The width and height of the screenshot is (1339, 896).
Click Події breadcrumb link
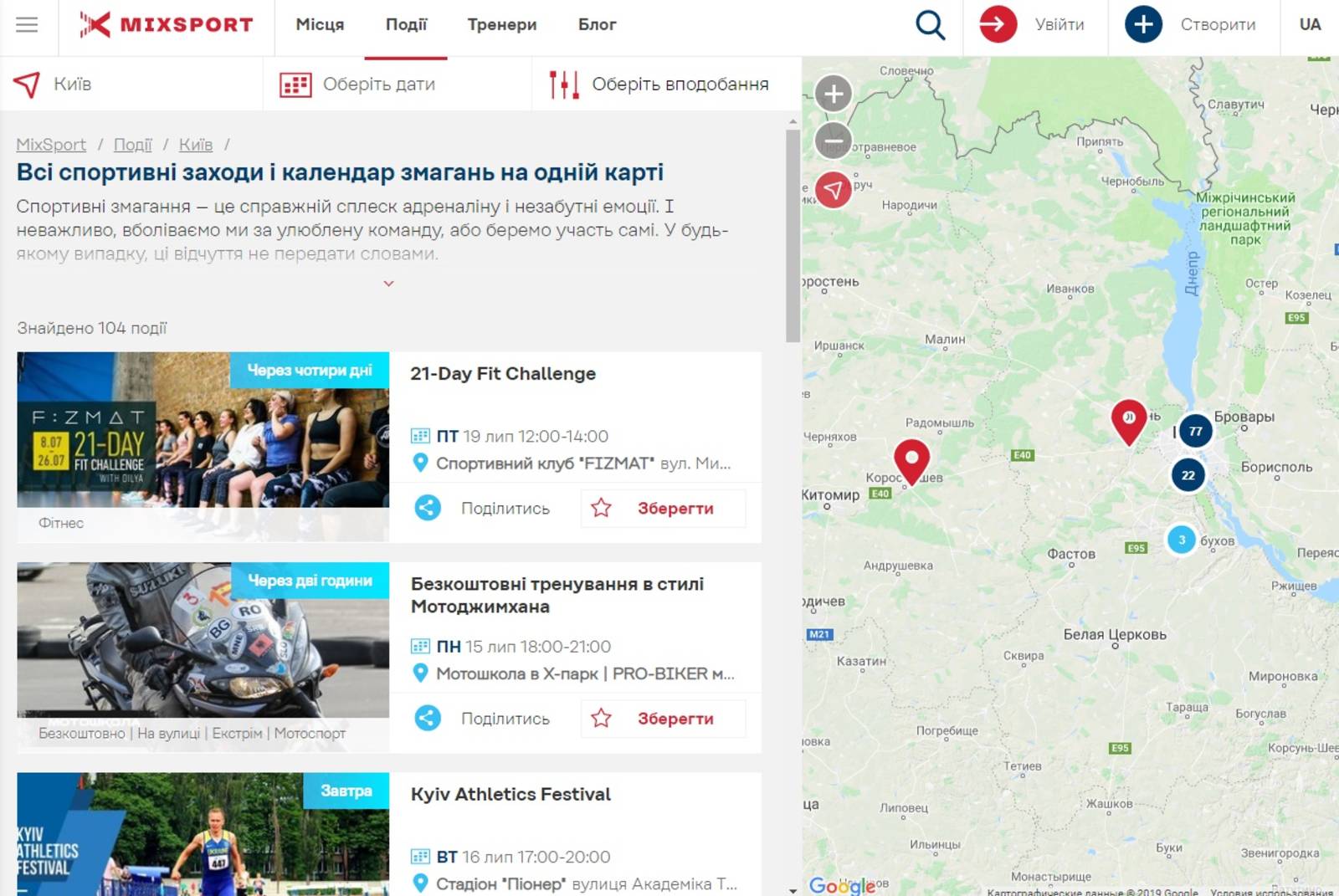point(133,145)
